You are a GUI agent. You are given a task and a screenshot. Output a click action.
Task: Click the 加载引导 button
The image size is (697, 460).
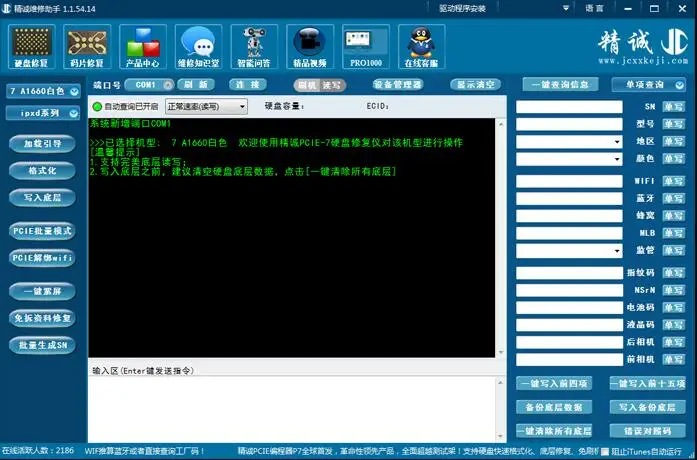point(42,144)
